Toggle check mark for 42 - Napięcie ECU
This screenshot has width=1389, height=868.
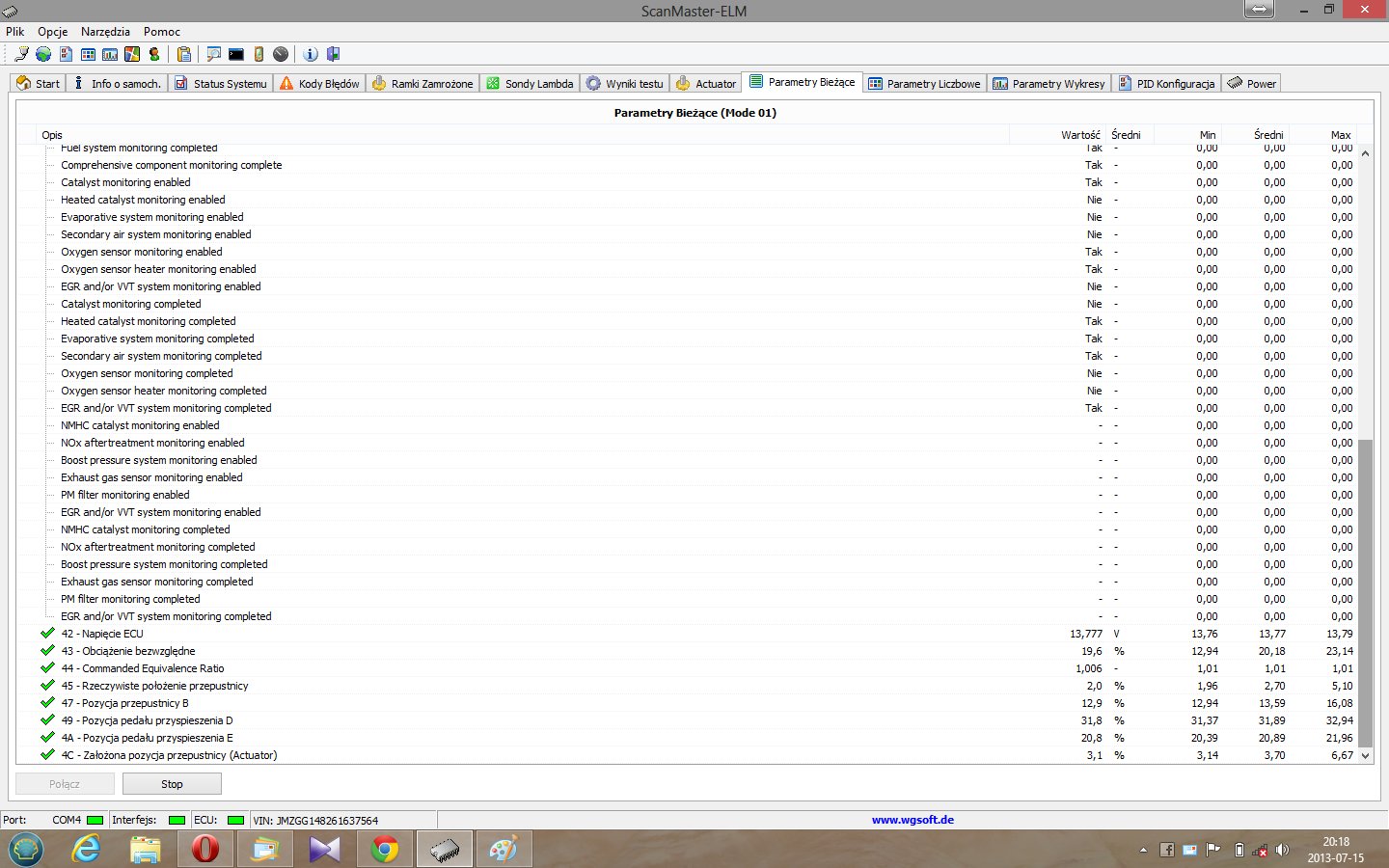[x=47, y=634]
